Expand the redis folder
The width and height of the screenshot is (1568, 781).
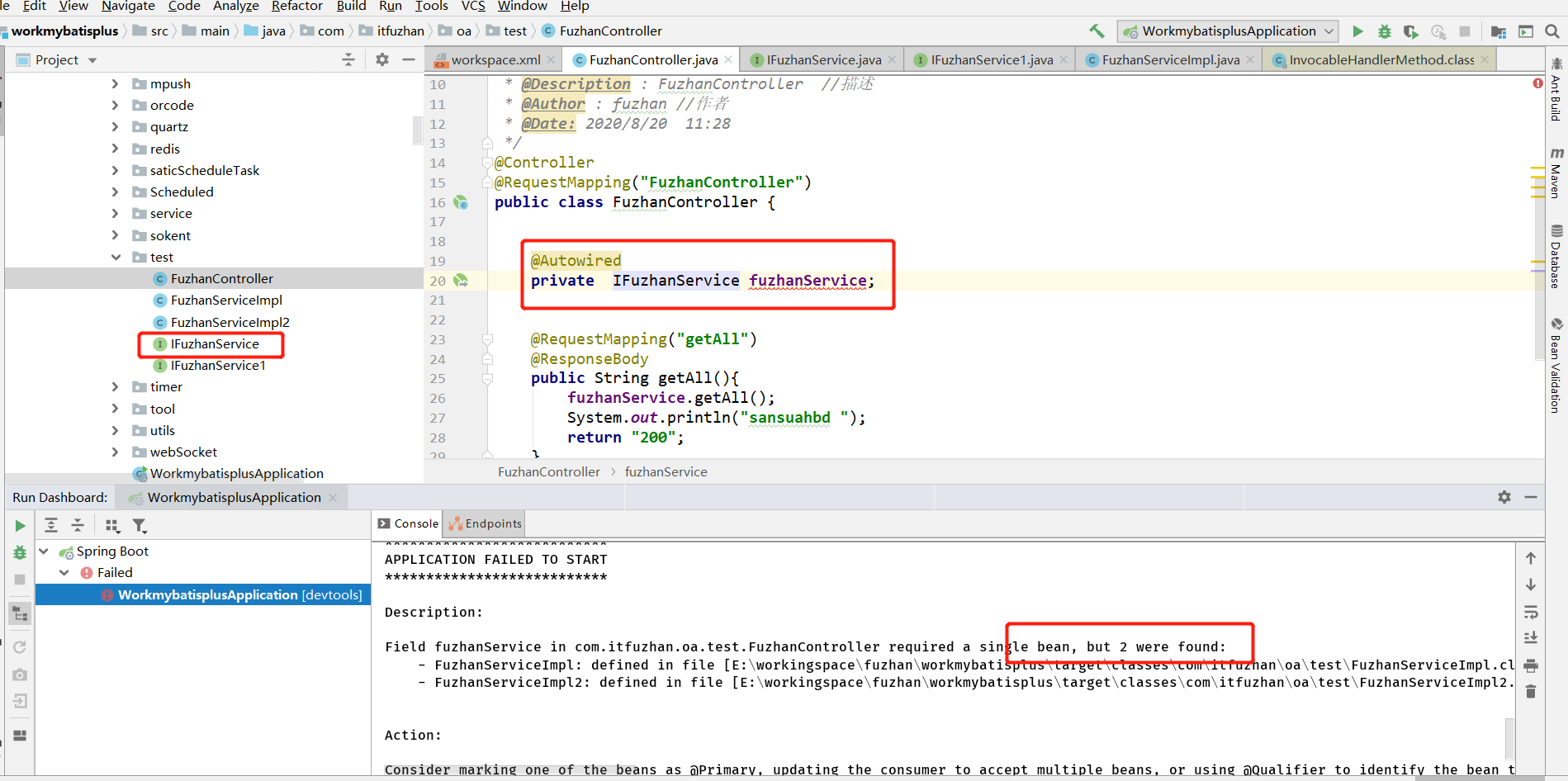(x=115, y=149)
